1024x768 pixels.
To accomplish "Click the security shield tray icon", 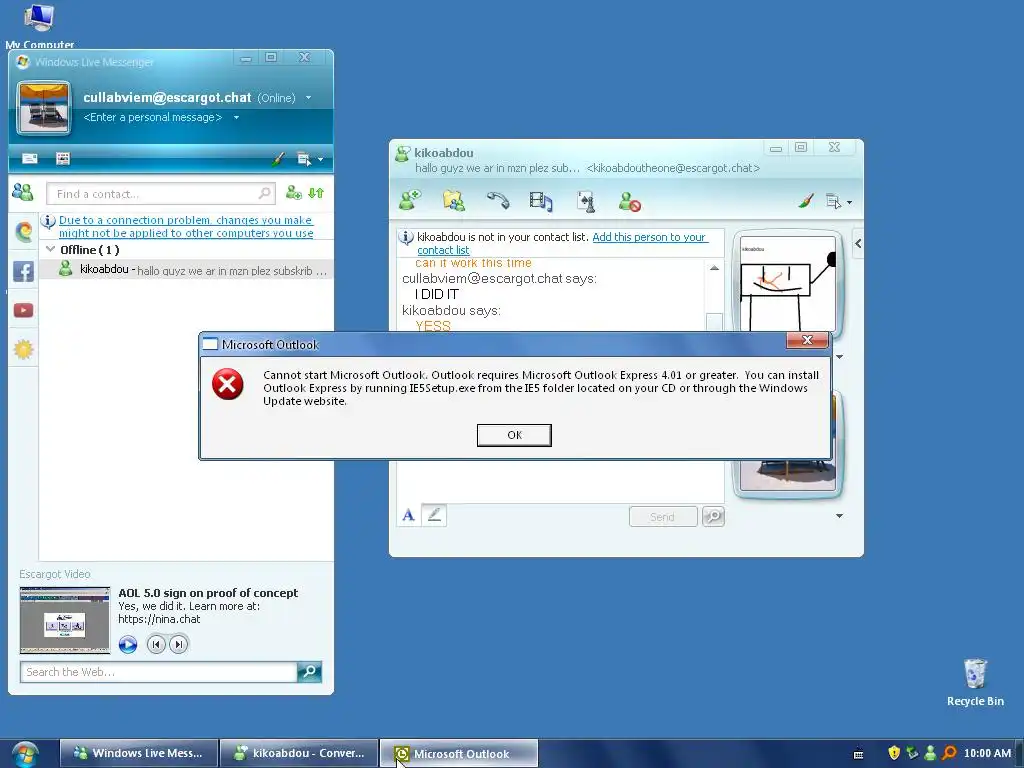I will 894,753.
